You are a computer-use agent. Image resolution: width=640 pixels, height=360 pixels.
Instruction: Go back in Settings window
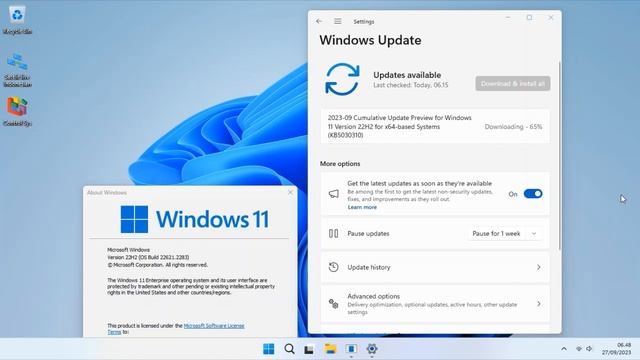pyautogui.click(x=319, y=21)
